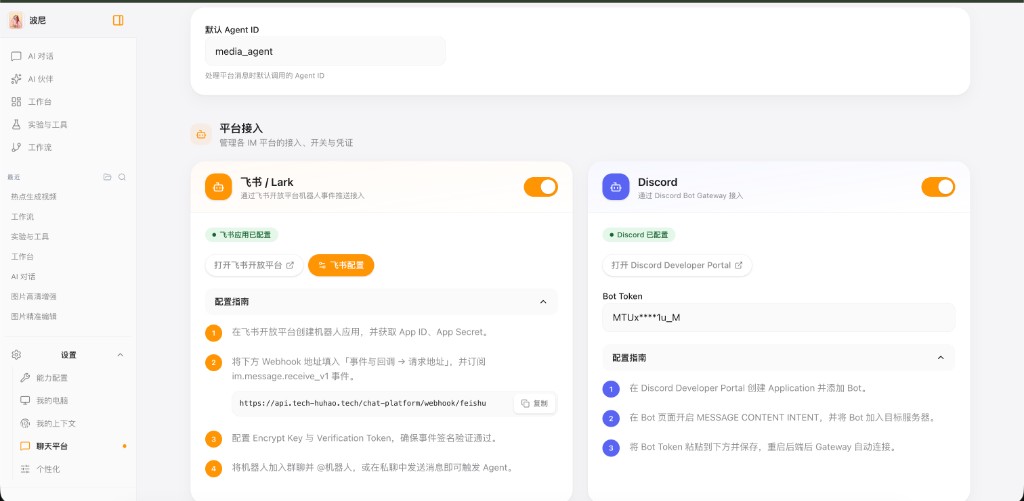The width and height of the screenshot is (1024, 501).
Task: Click the 波尼 username label
Action: pyautogui.click(x=37, y=20)
